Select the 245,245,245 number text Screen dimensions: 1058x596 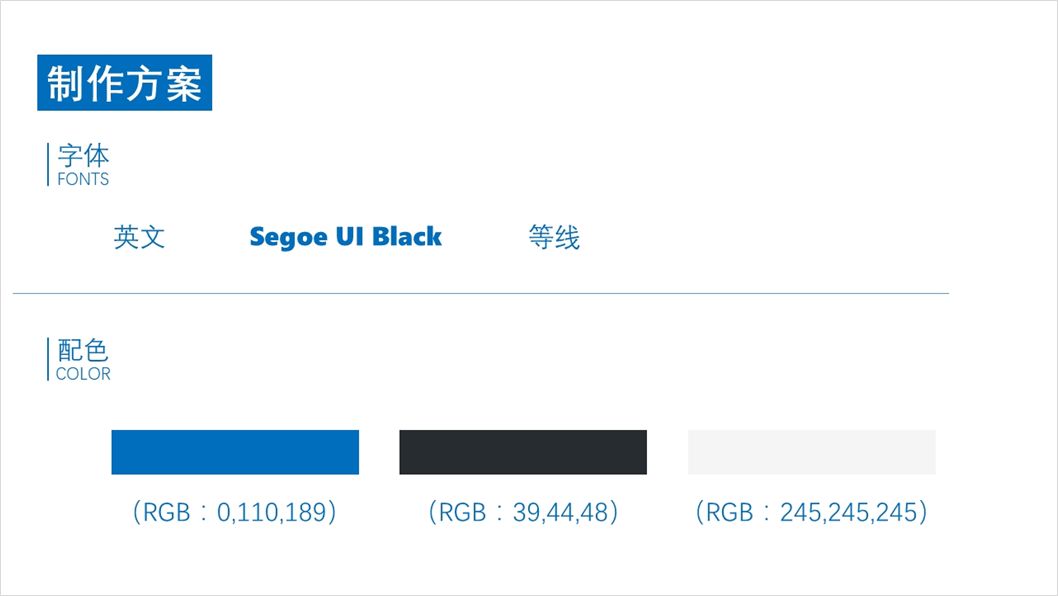(x=849, y=512)
